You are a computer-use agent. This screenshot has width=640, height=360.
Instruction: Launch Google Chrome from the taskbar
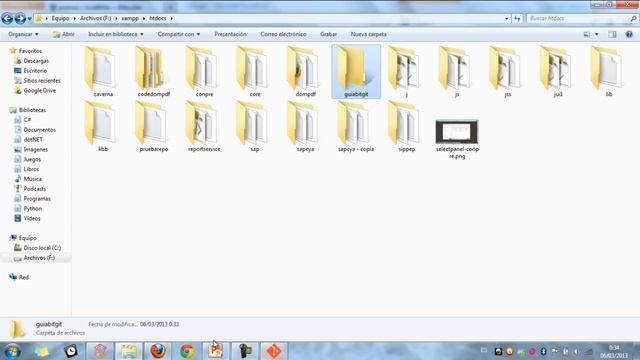pyautogui.click(x=187, y=351)
